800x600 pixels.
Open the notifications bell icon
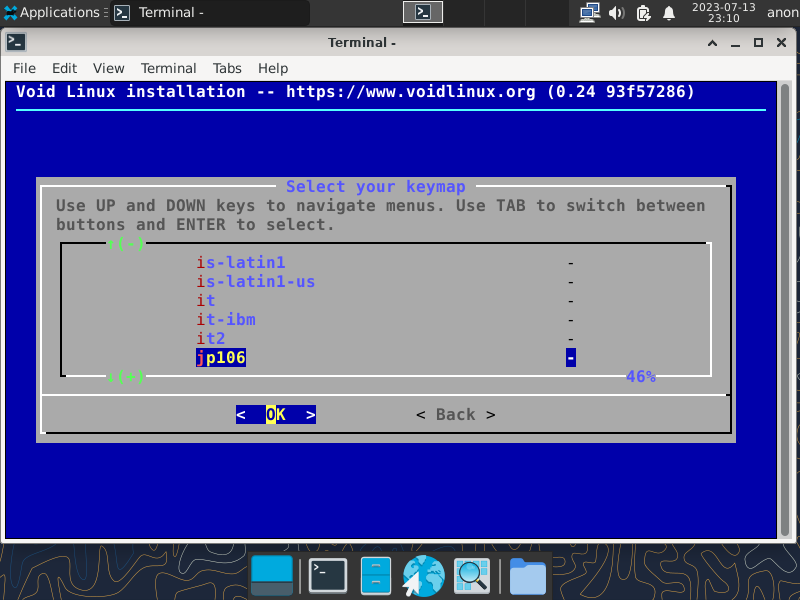(x=668, y=13)
